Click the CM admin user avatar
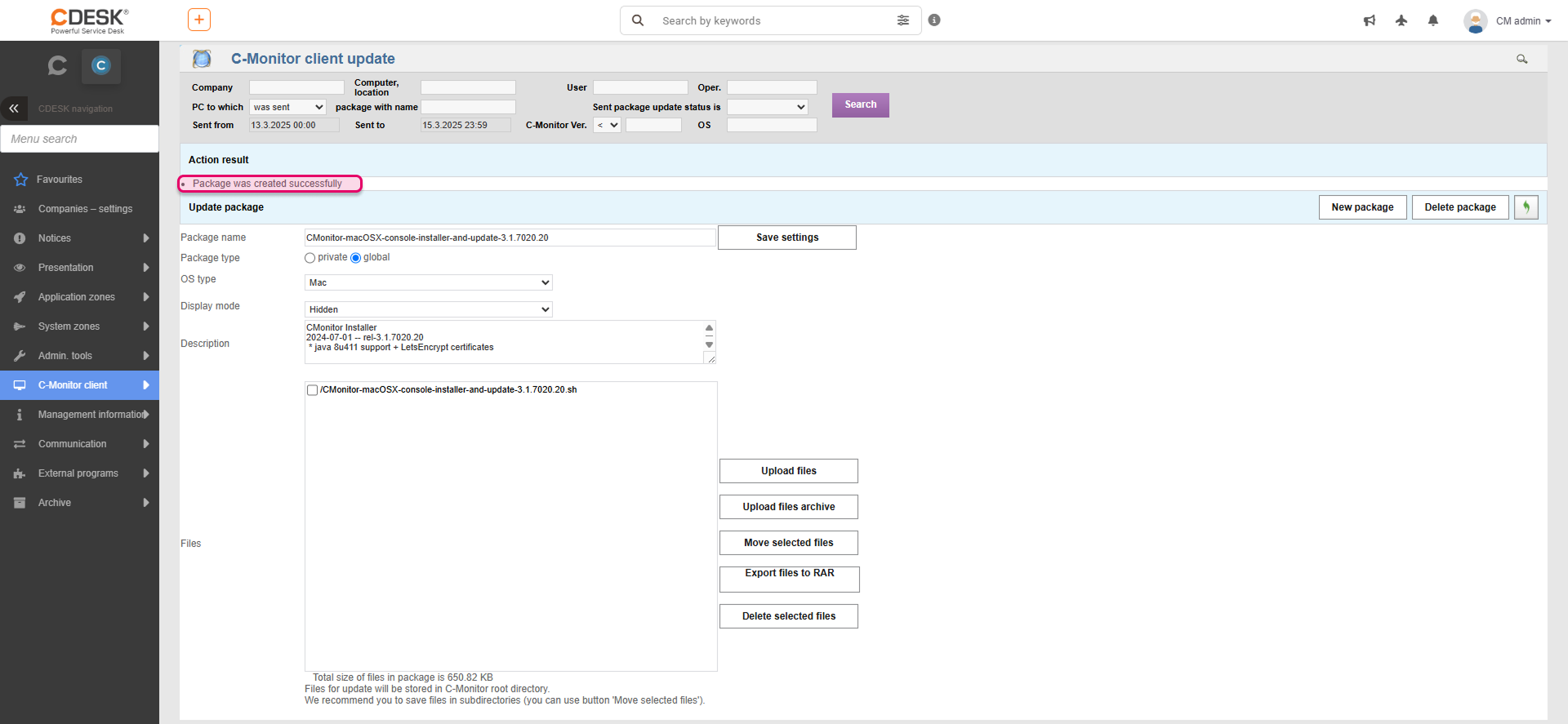The image size is (1568, 724). coord(1476,20)
